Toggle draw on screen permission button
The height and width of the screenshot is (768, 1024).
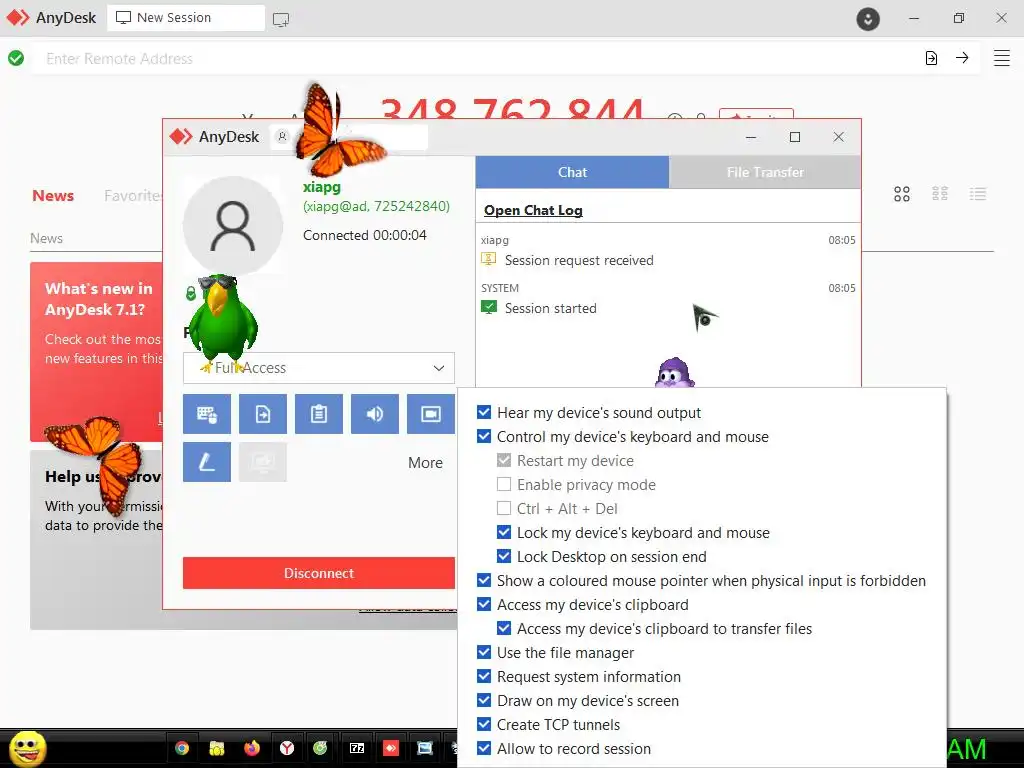click(x=207, y=462)
